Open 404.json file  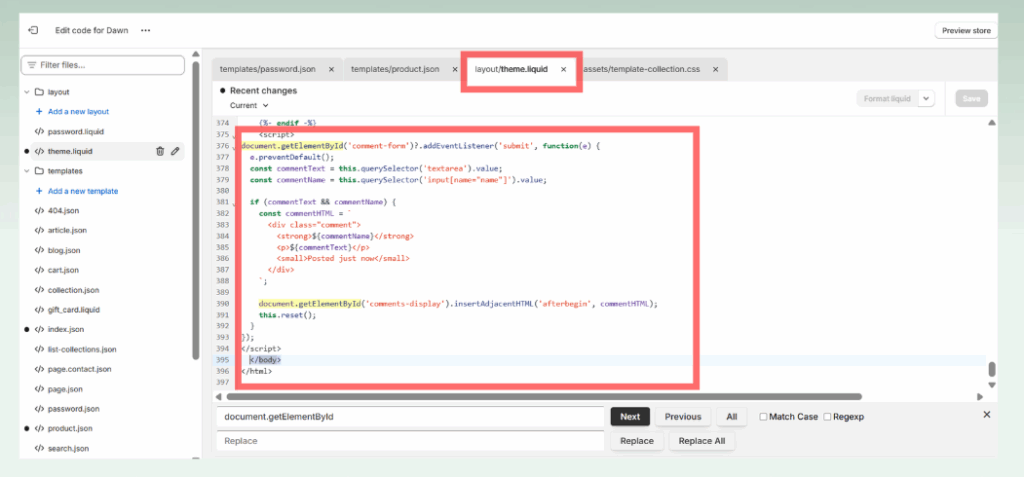(64, 211)
